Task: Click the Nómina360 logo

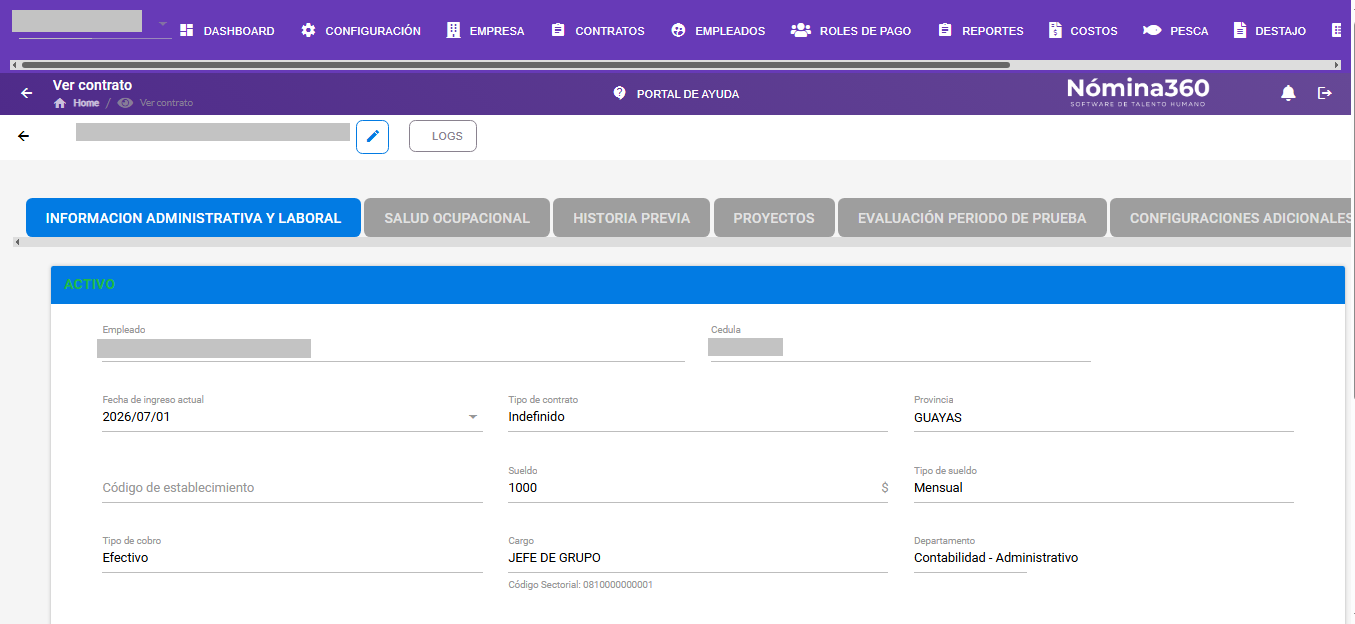Action: coord(1138,92)
